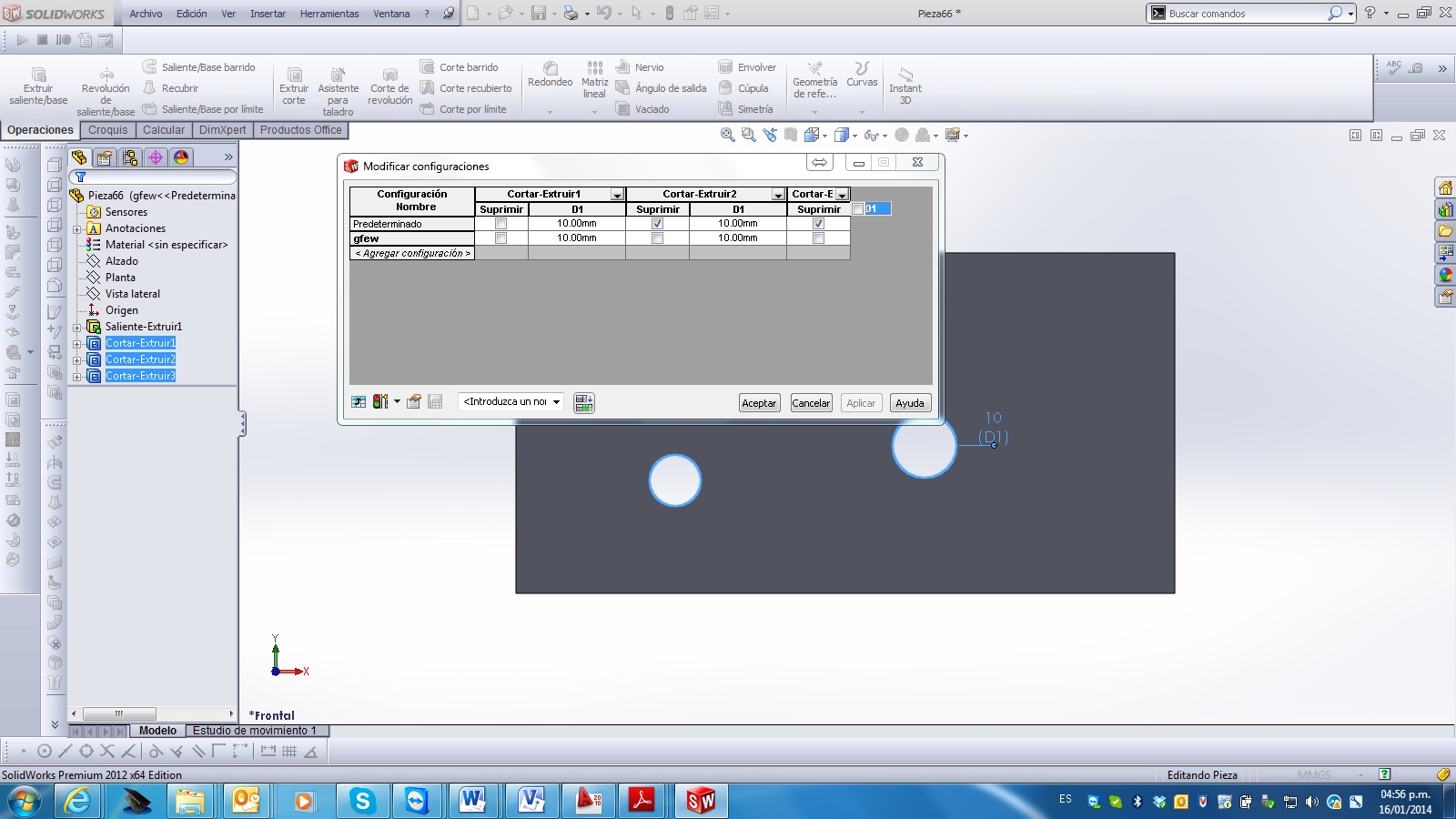The height and width of the screenshot is (819, 1456).
Task: Open the DisplayManager color-ball tab
Action: (181, 157)
